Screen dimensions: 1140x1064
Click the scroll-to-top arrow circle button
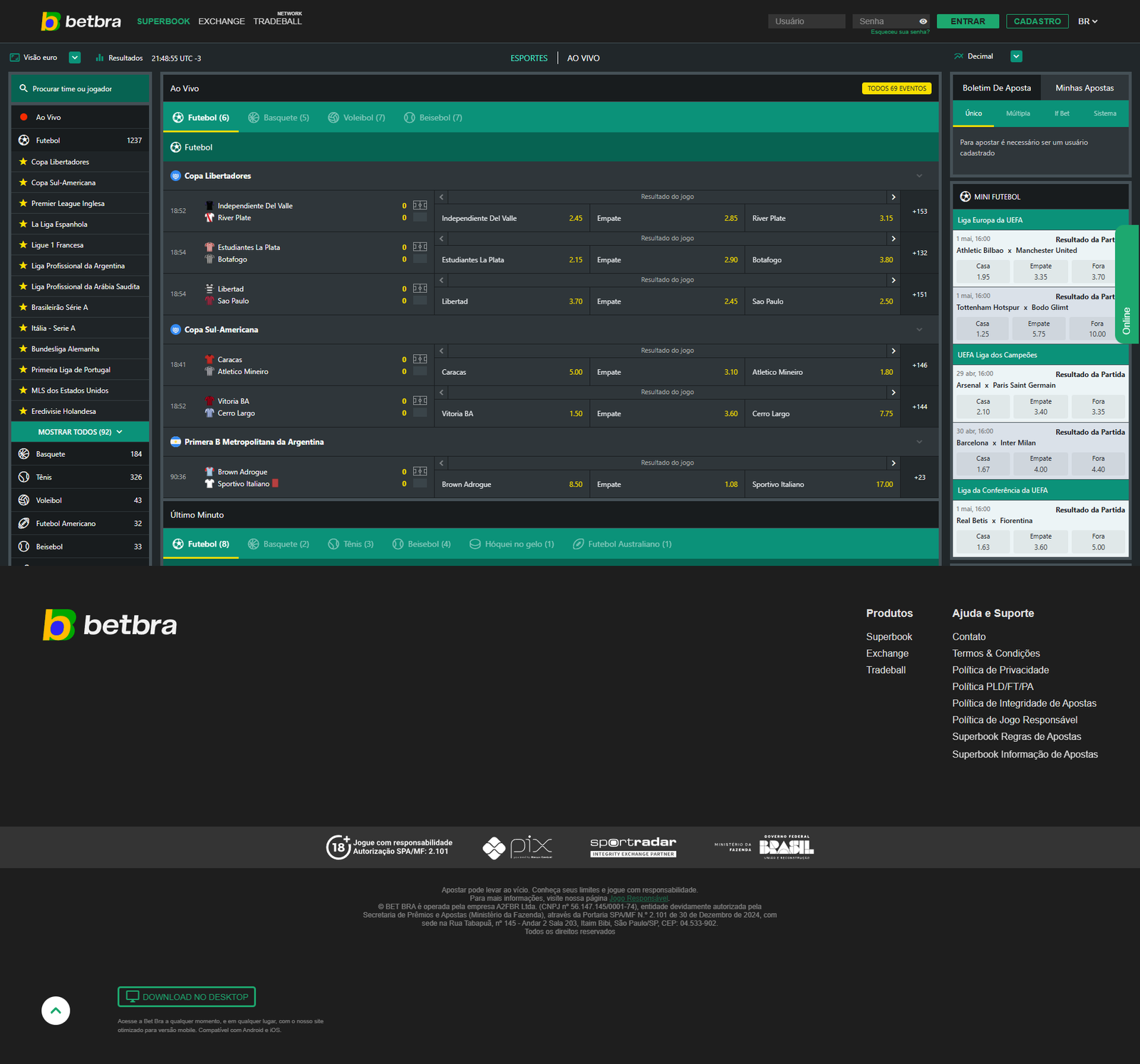56,1011
